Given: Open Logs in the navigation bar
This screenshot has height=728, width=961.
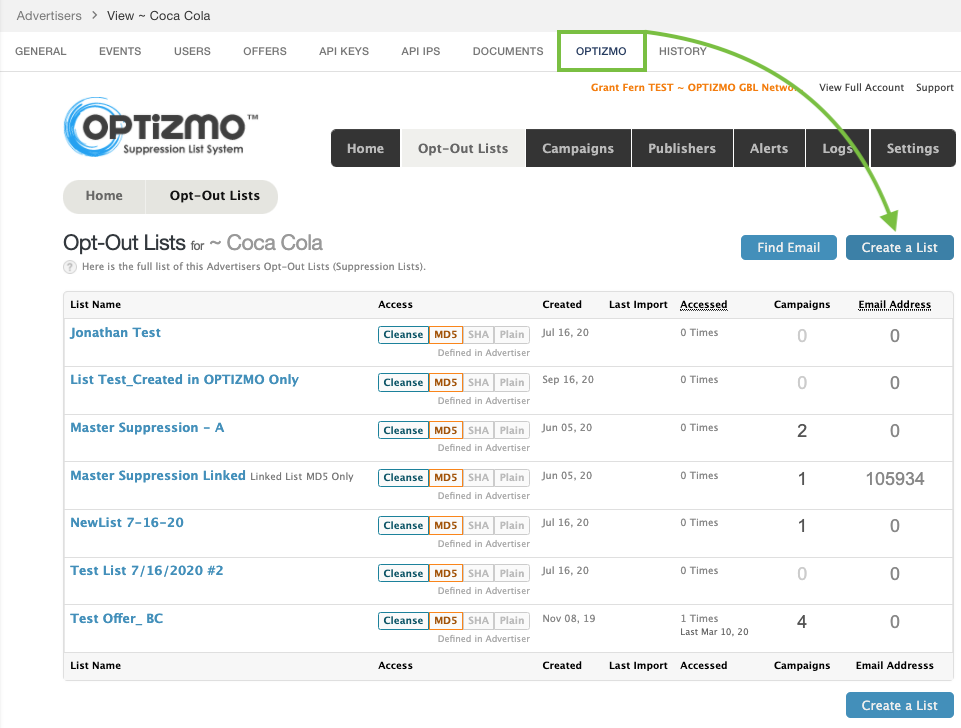Looking at the screenshot, I should coord(838,148).
